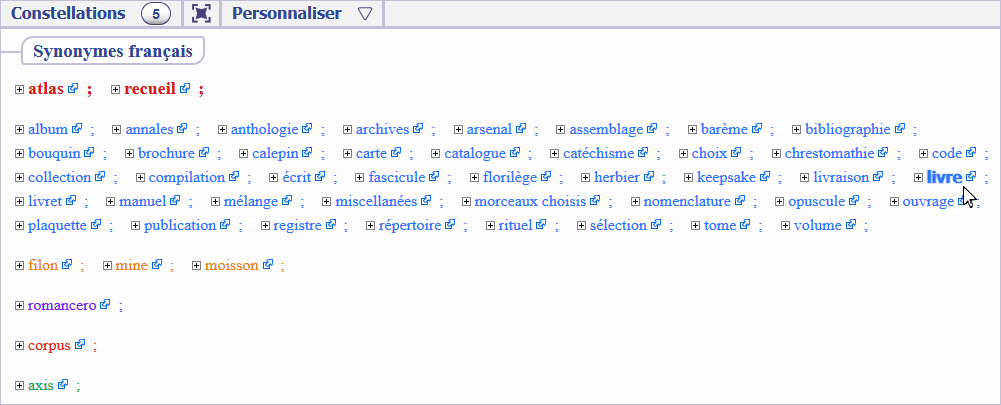
Task: Click the Constellations count badge 5
Action: pos(156,14)
